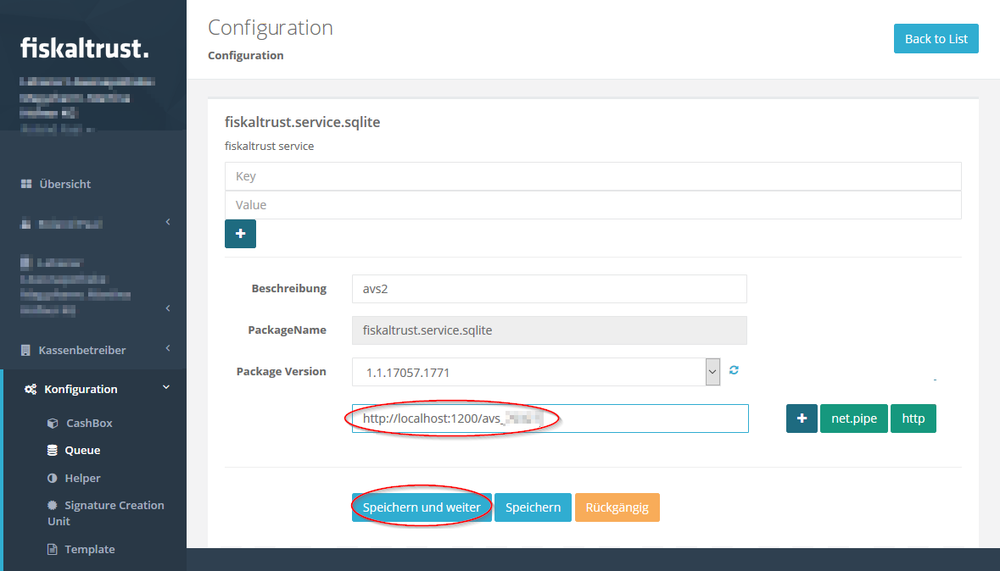Open Template in the sidebar
Screen dimensions: 1000x571
[x=89, y=549]
